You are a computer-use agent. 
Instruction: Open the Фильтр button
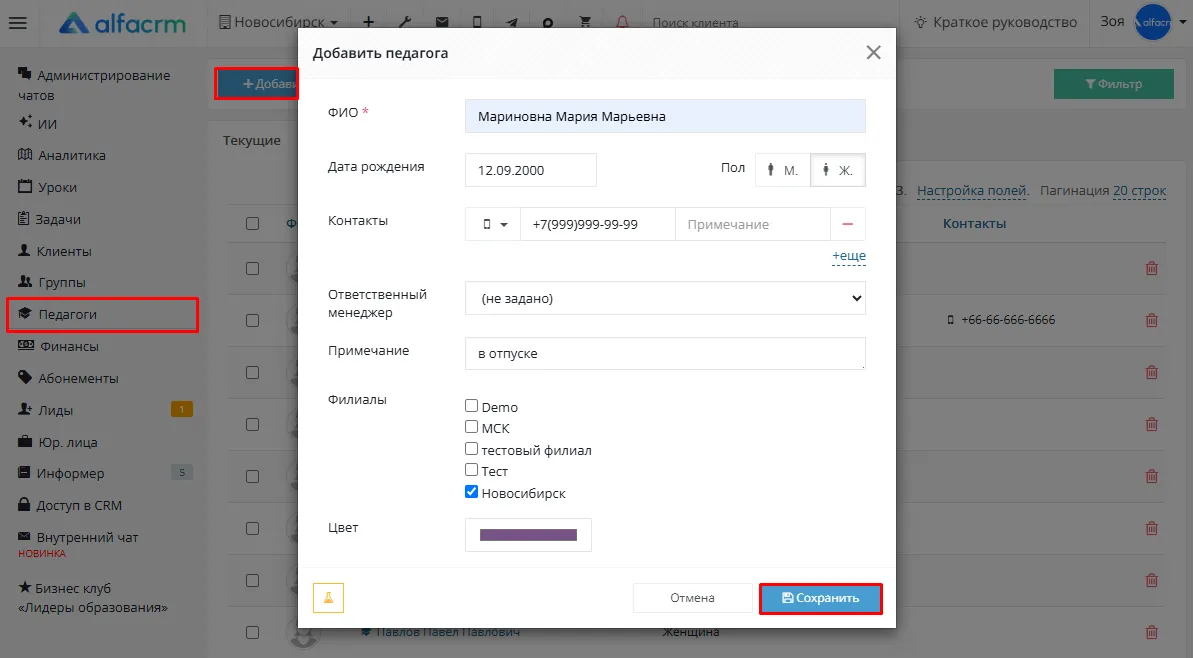pos(1113,84)
